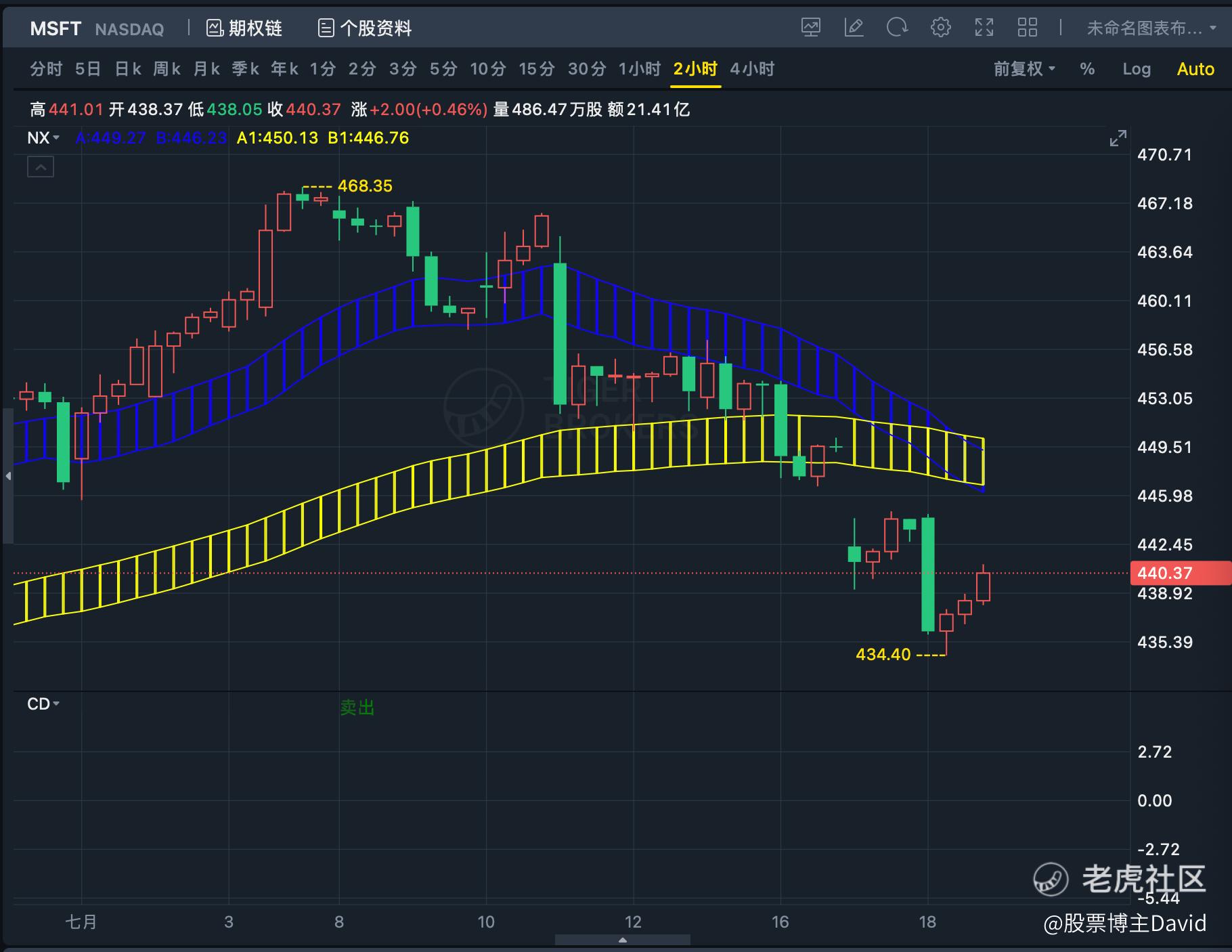Image resolution: width=1232 pixels, height=952 pixels.
Task: Switch to 1分 interval
Action: tap(323, 68)
